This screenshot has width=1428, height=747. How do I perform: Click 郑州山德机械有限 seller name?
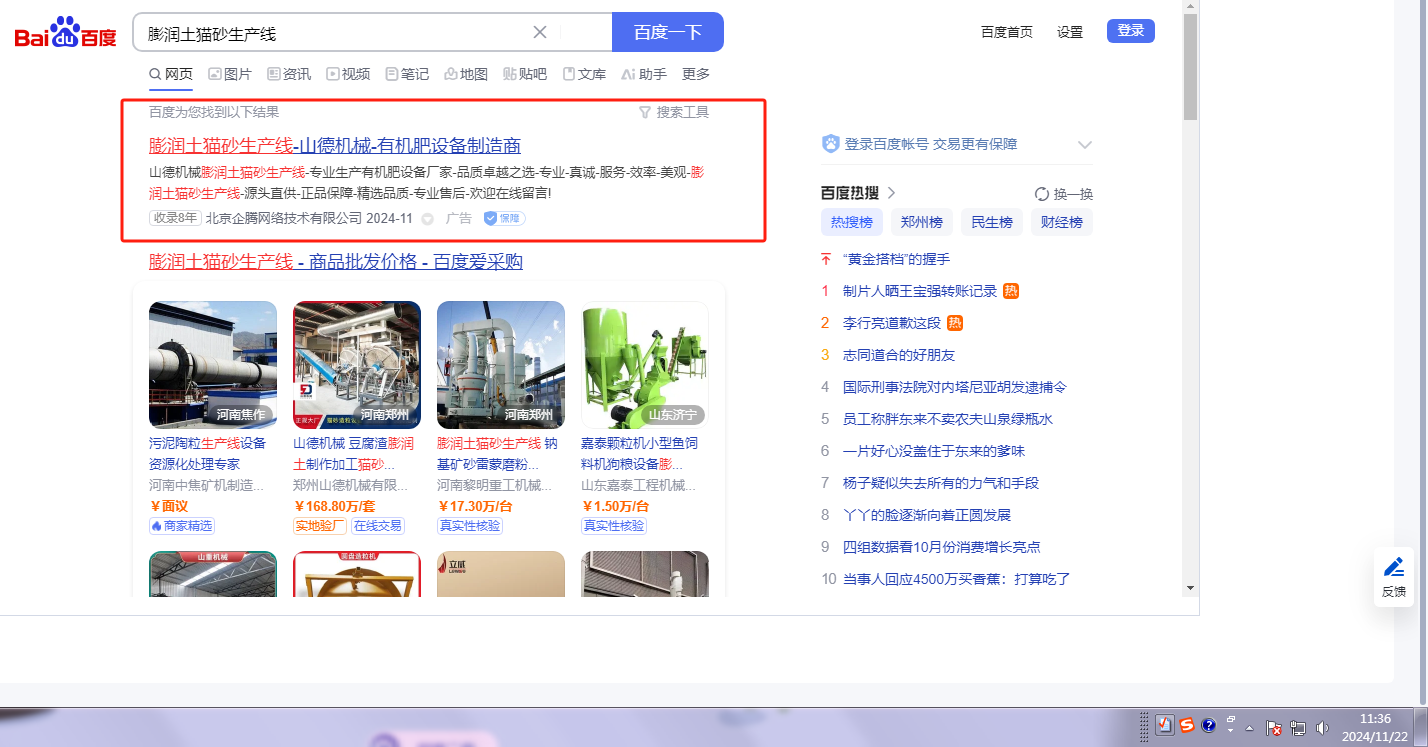(351, 485)
